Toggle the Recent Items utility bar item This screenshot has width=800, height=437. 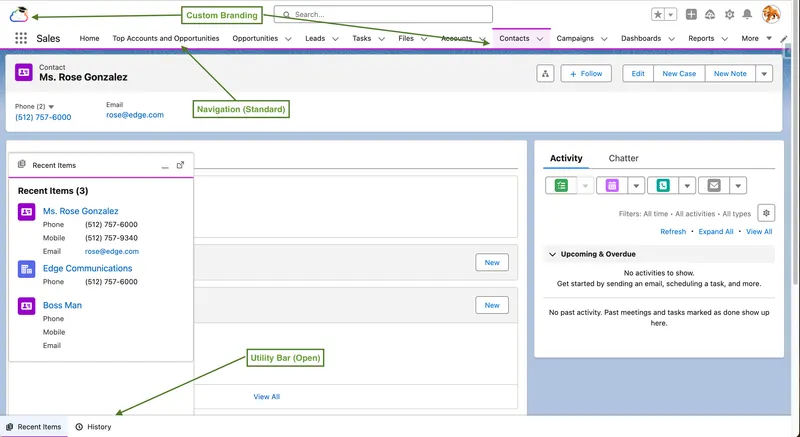pyautogui.click(x=34, y=427)
